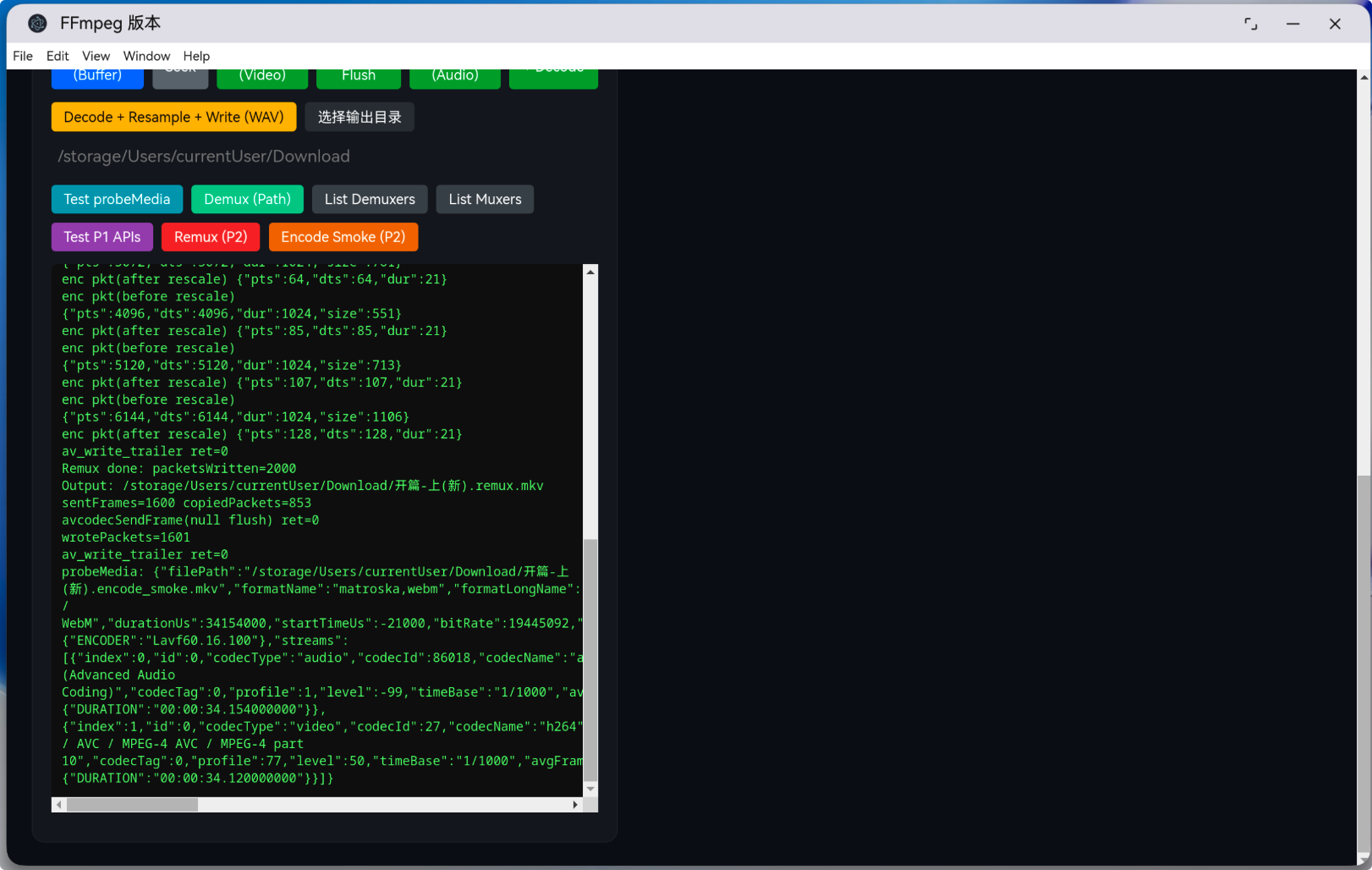Viewport: 1372px width, 870px height.
Task: Open the View menu
Action: coord(96,56)
